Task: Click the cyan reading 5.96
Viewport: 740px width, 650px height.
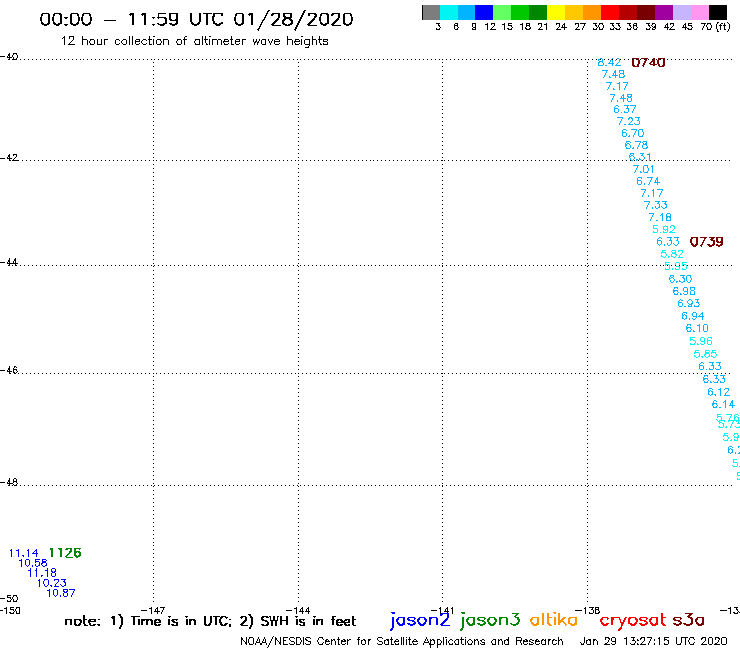Action: [701, 341]
